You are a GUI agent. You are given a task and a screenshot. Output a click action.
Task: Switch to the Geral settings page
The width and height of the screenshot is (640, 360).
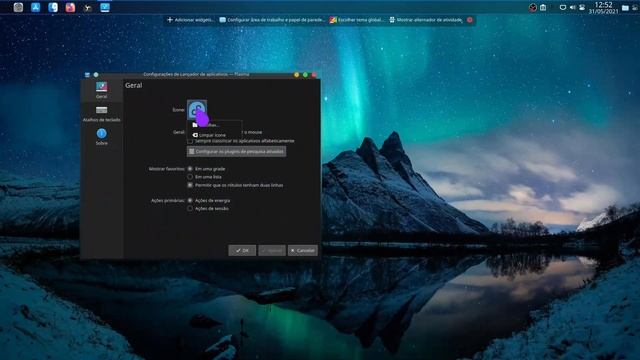click(x=102, y=90)
